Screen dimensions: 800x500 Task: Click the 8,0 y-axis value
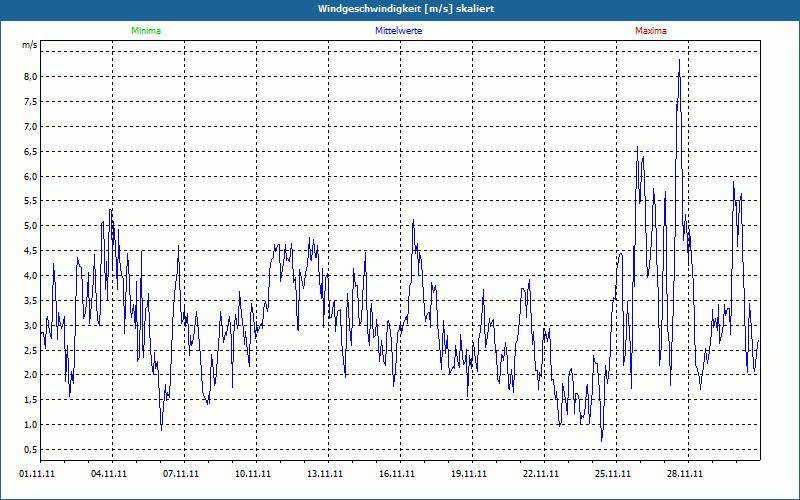(31, 77)
